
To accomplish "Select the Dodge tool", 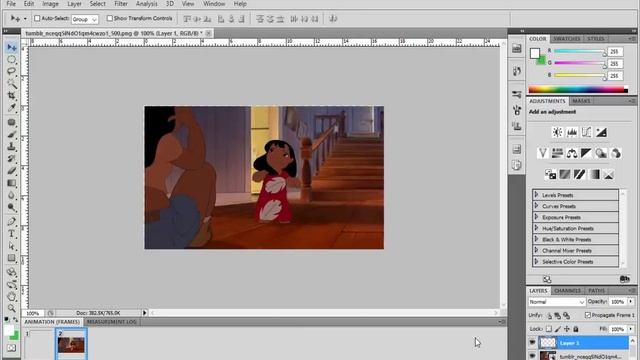I will (x=11, y=207).
